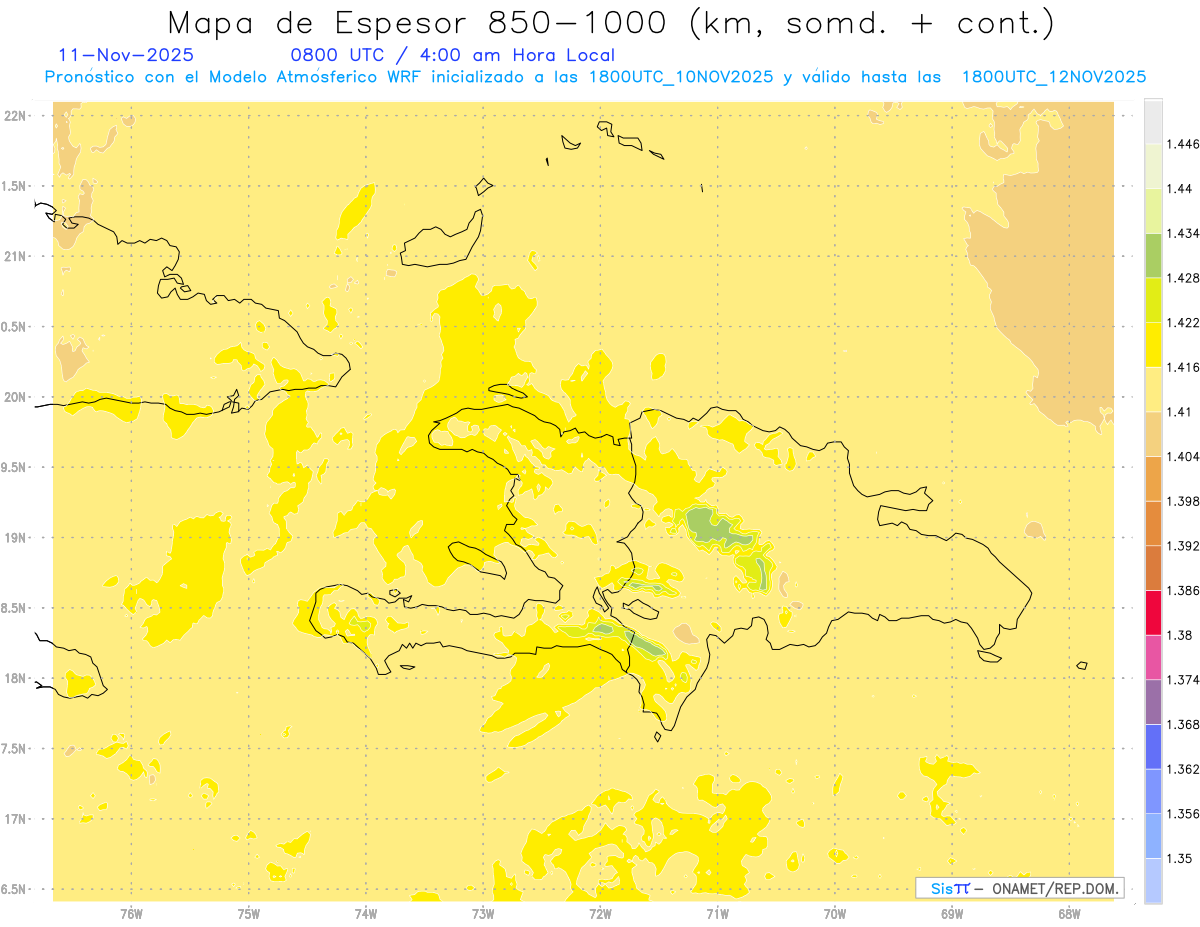The width and height of the screenshot is (1200, 927).
Task: Click the colorbar value '1.386'
Action: coord(1182,590)
